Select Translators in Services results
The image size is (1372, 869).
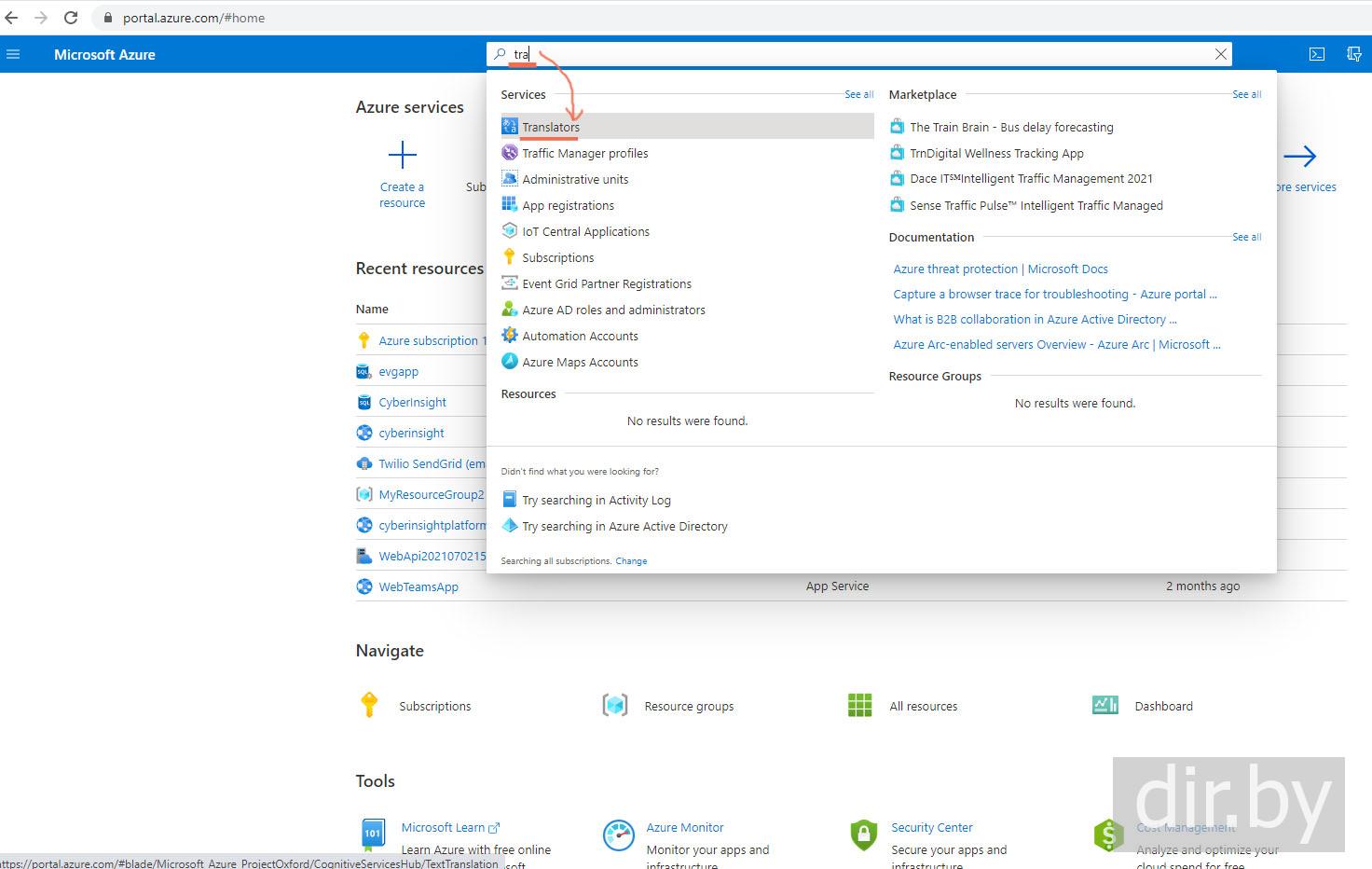(x=551, y=127)
